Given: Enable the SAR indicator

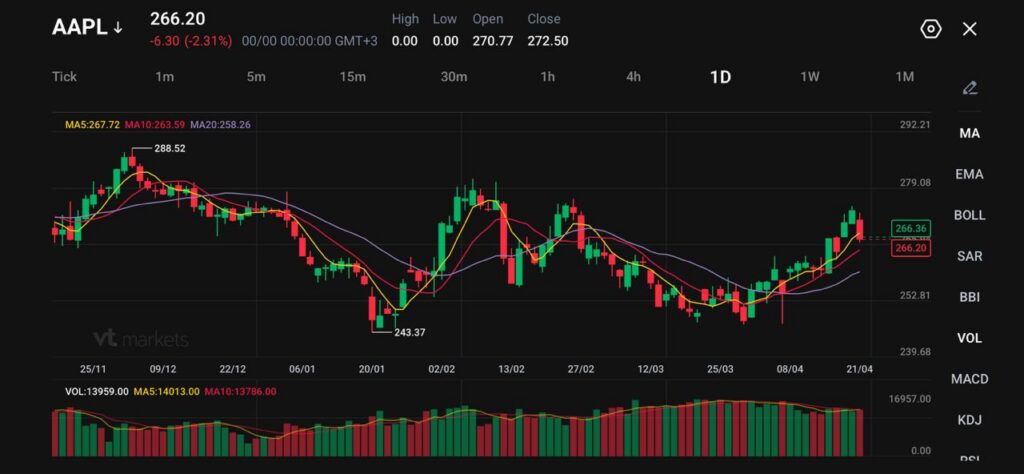Looking at the screenshot, I should point(969,256).
